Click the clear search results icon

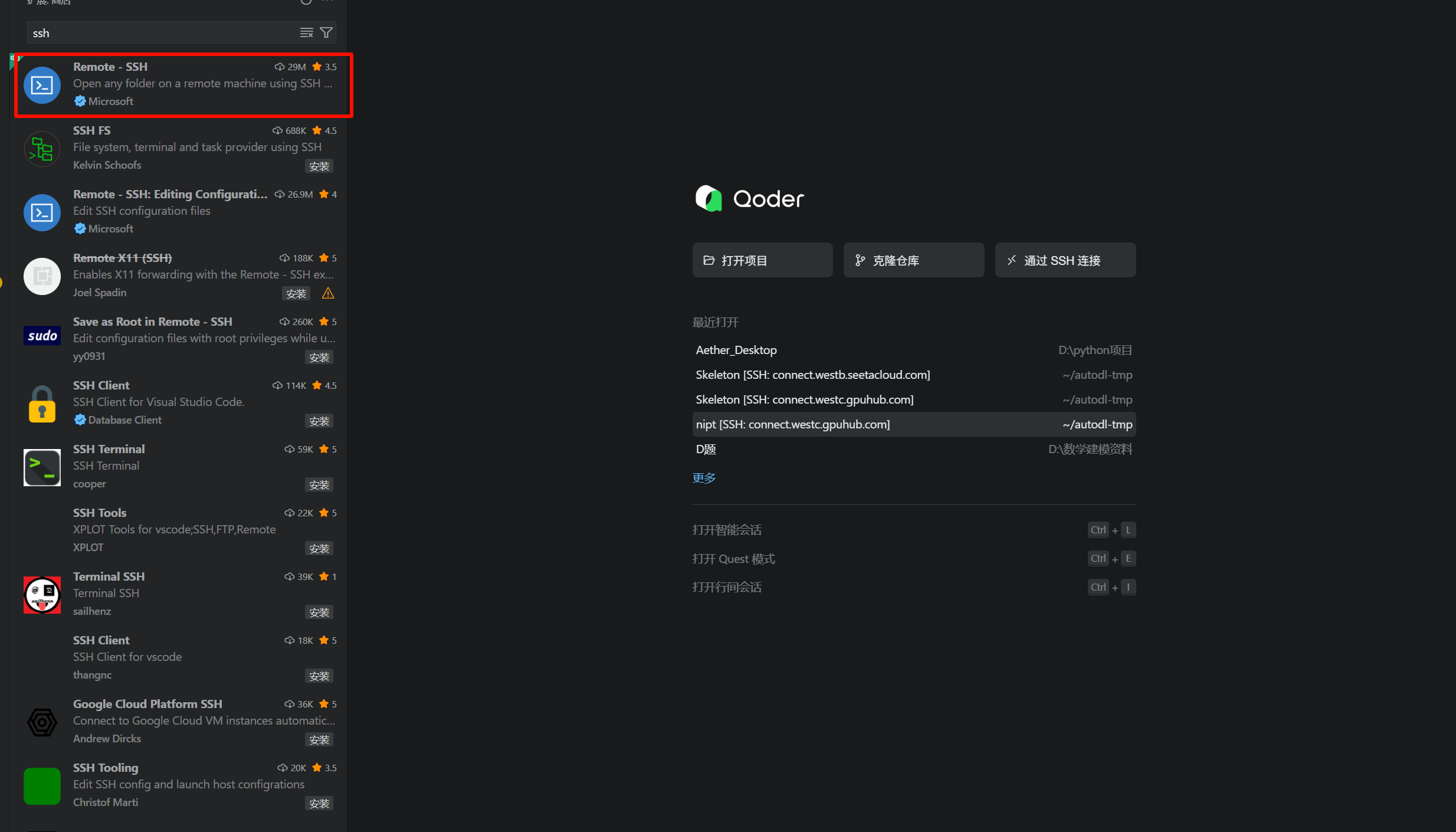click(x=306, y=33)
